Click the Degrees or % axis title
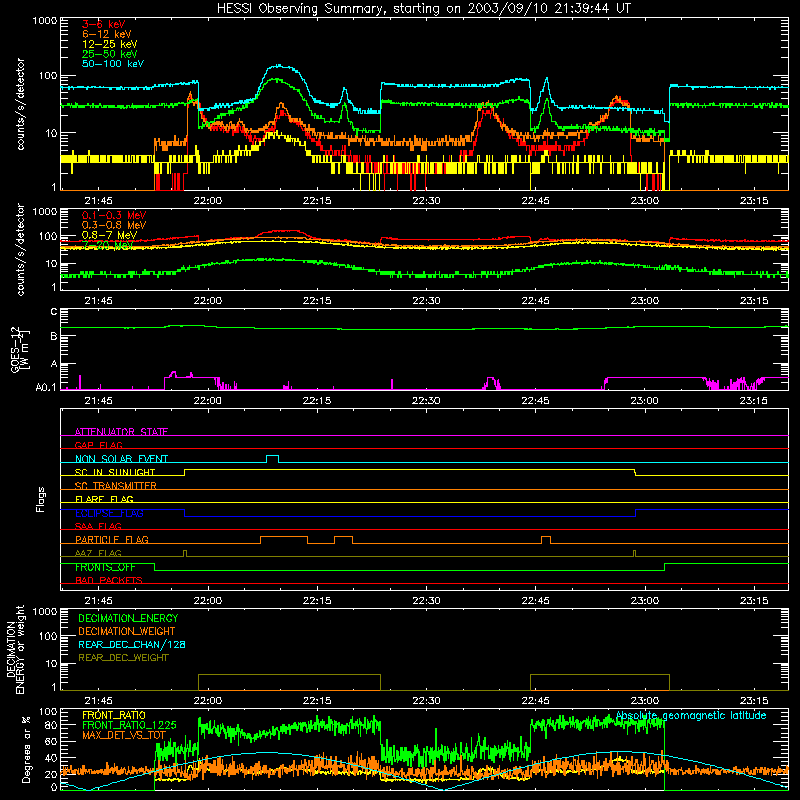Viewport: 800px width, 800px height. [x=26, y=749]
